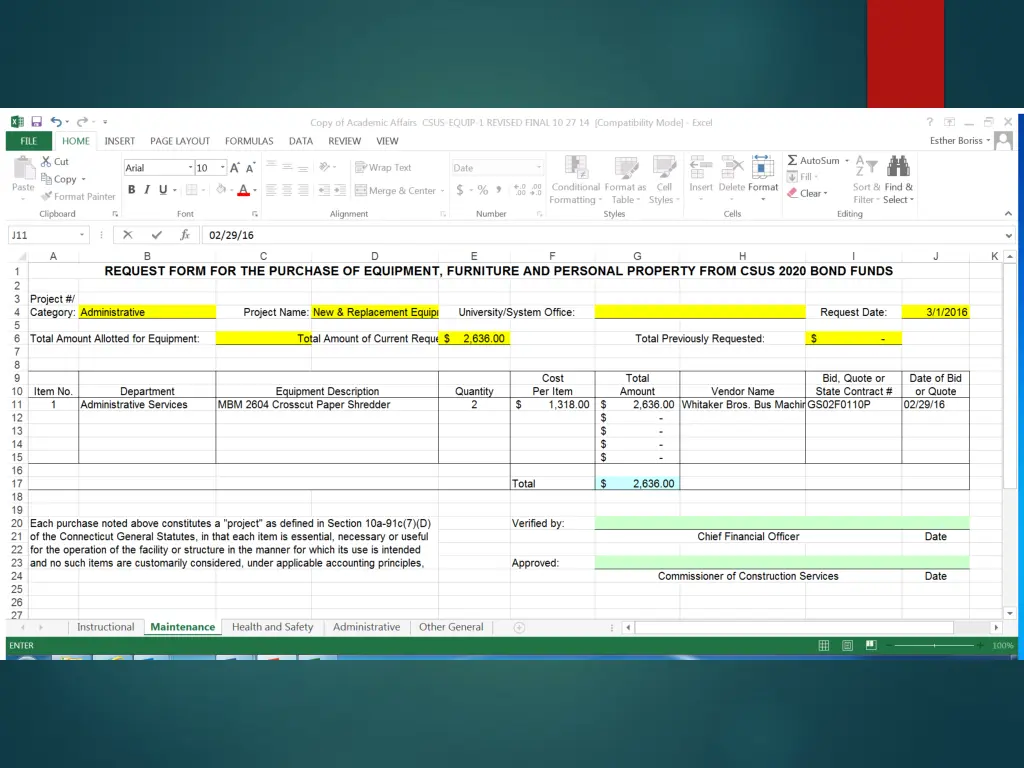Click the Insert Function fx icon
This screenshot has height=768, width=1024.
point(185,235)
